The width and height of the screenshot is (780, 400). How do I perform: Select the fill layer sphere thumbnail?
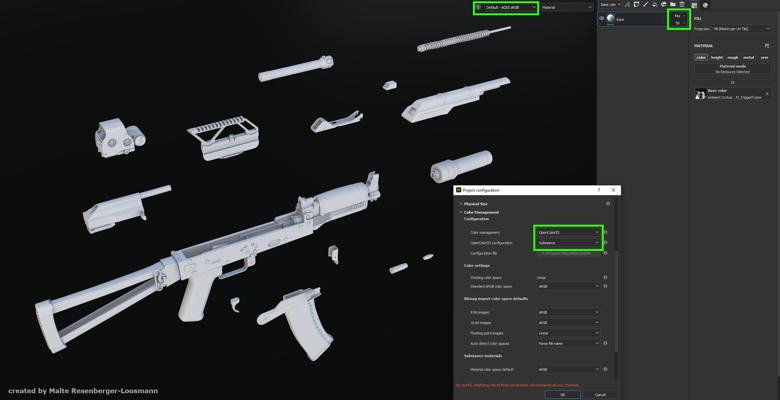coord(610,18)
